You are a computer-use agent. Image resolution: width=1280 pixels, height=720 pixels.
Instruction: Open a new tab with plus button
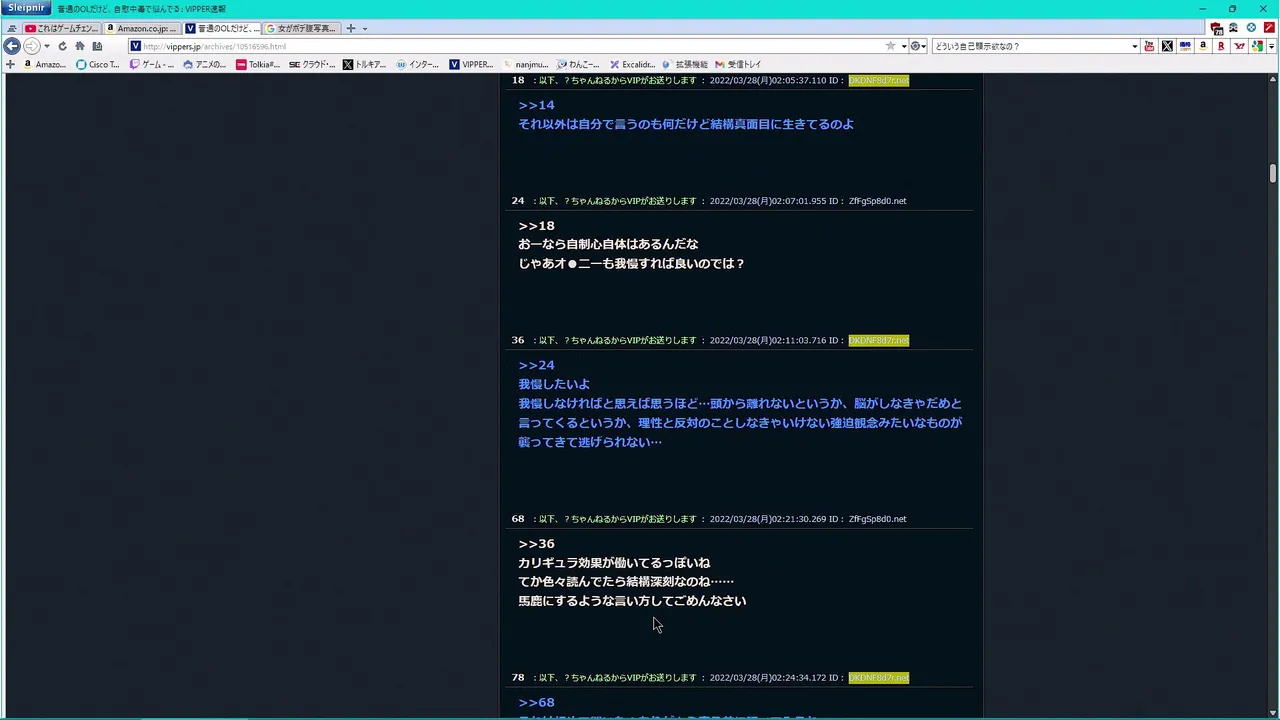click(351, 28)
